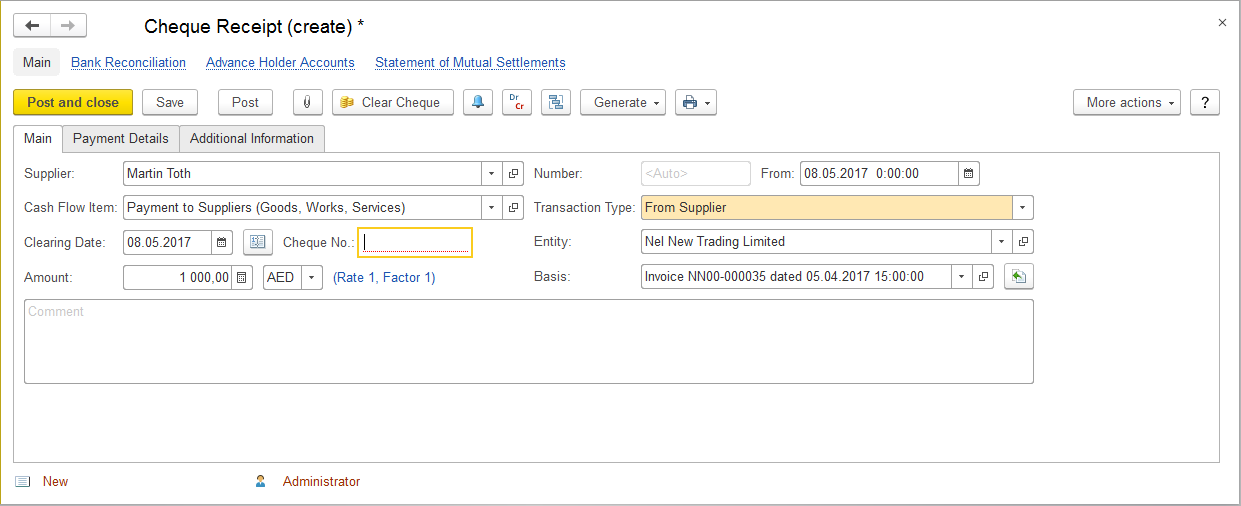This screenshot has height=506, width=1241.
Task: Click the paperclip attachments icon
Action: pos(307,102)
